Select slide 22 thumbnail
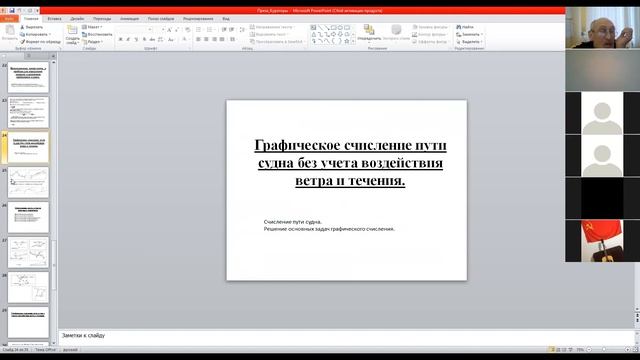 coord(28,77)
